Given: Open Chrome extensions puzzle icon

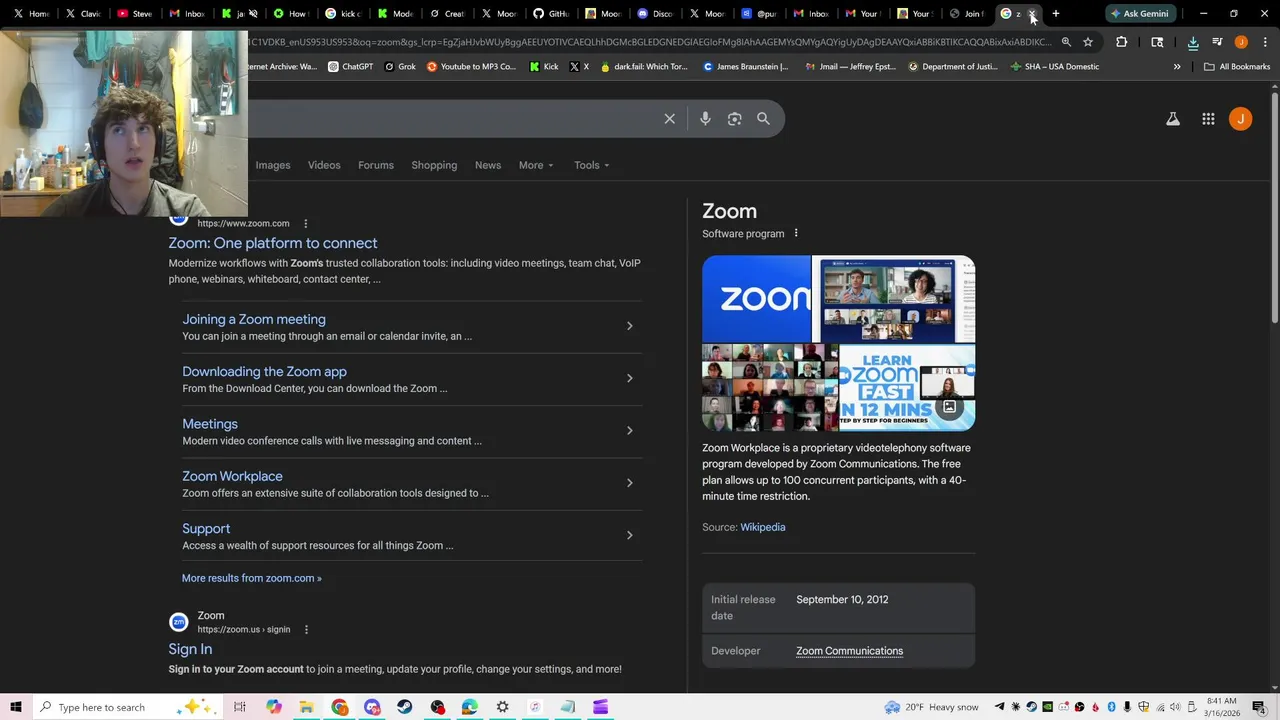Looking at the screenshot, I should click(1121, 42).
